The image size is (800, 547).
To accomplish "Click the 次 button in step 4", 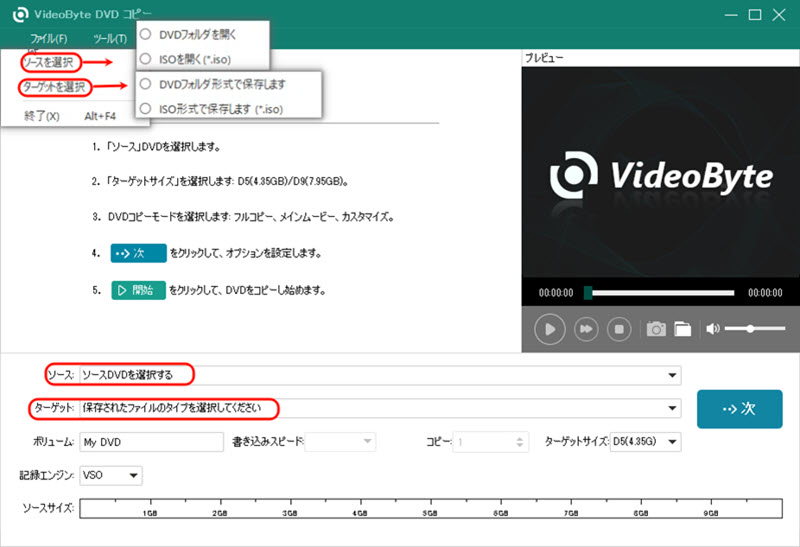I will click(x=138, y=253).
